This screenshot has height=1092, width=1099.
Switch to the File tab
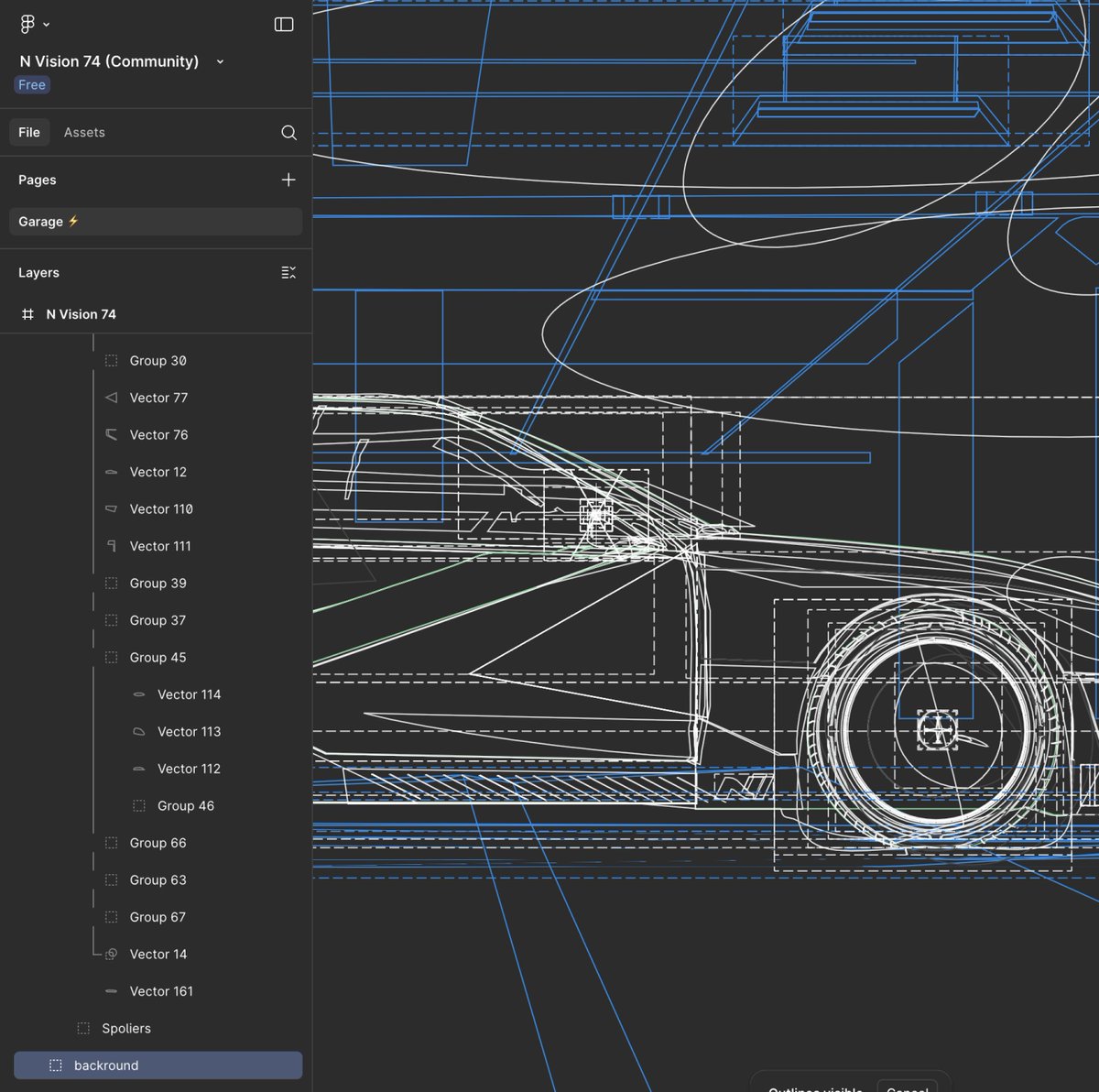(x=28, y=132)
